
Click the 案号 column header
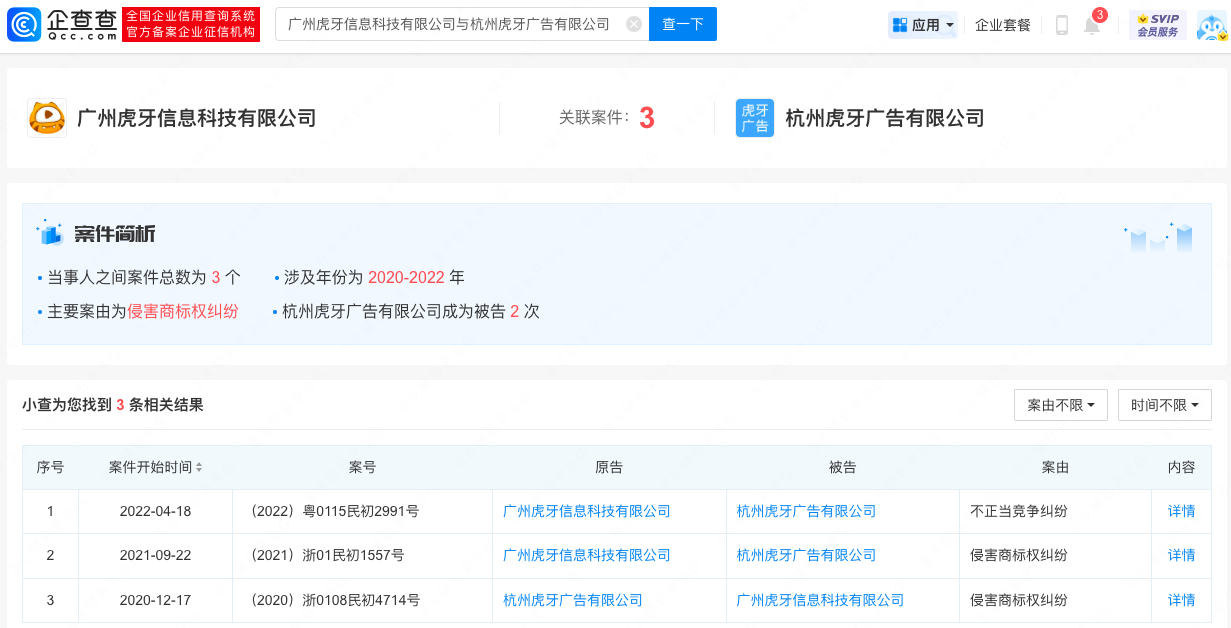point(363,467)
